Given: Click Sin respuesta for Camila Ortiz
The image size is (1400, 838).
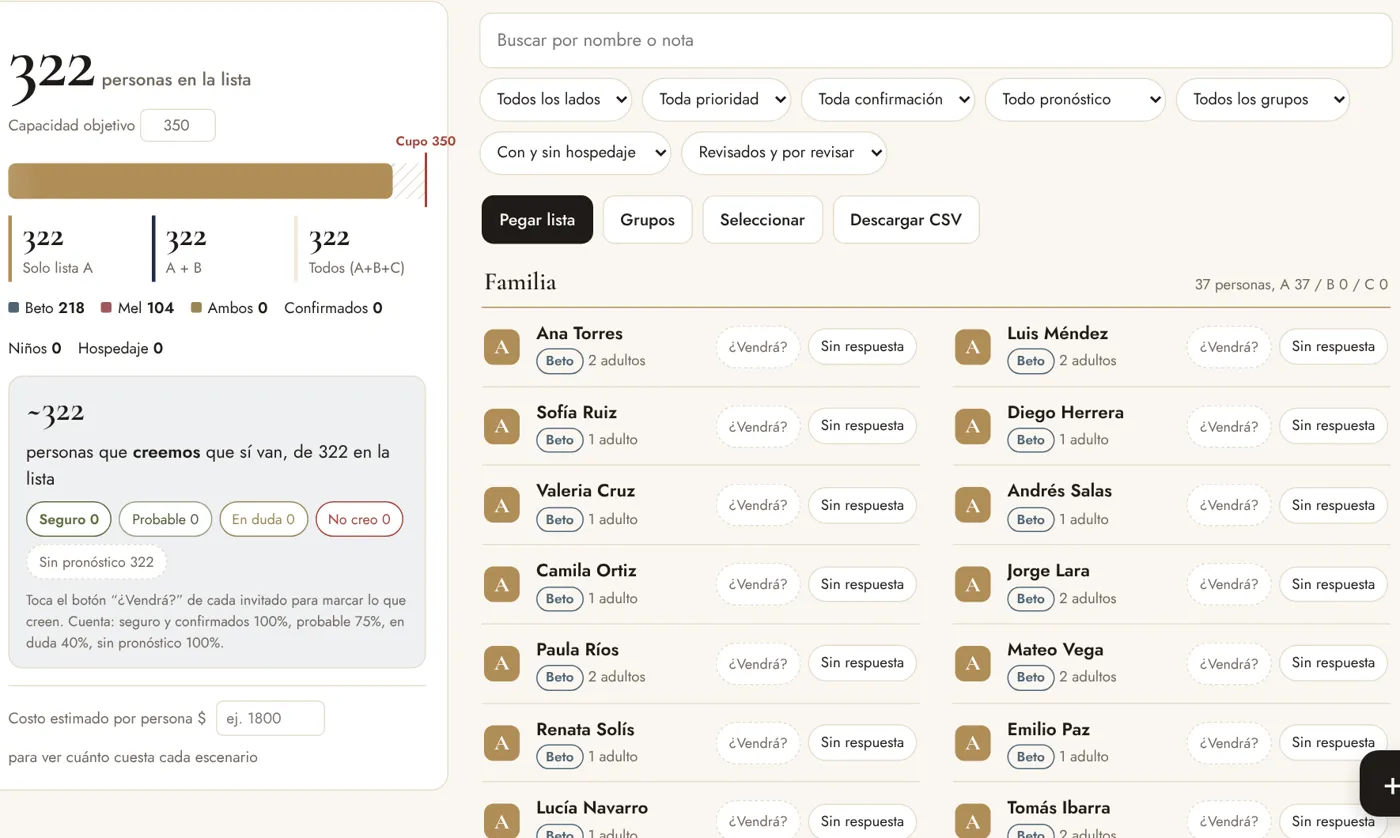Looking at the screenshot, I should [862, 584].
